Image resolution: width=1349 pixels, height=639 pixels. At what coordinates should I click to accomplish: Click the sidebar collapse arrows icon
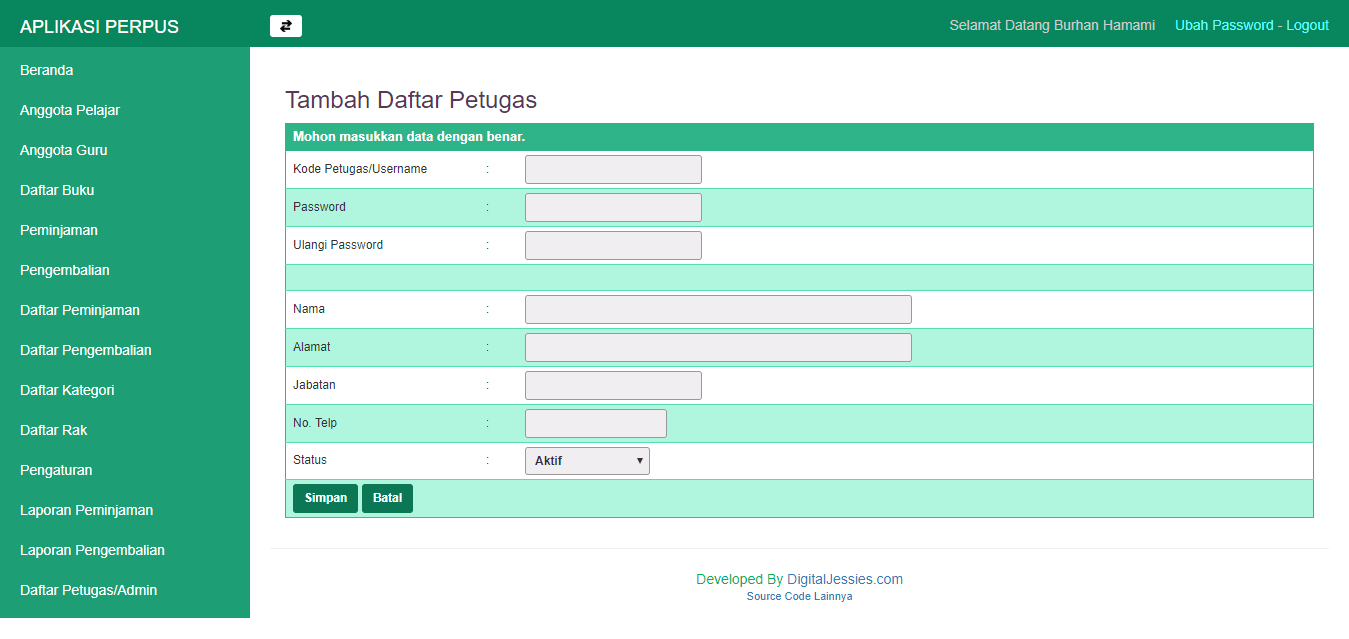pos(285,25)
